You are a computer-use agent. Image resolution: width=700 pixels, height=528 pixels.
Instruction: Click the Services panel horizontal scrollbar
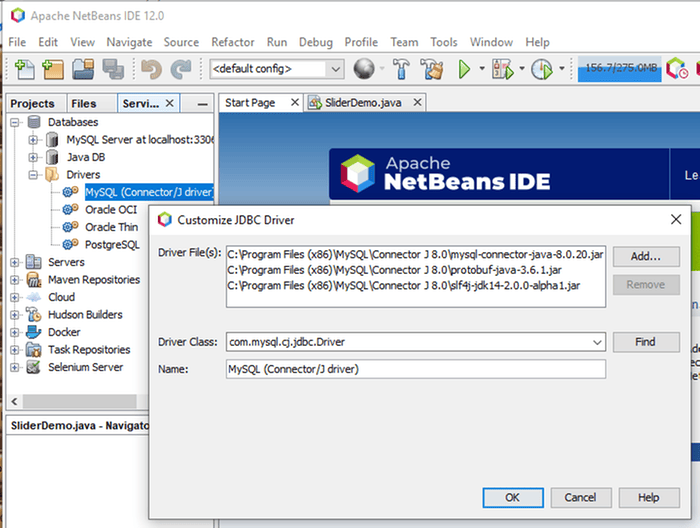click(x=79, y=401)
